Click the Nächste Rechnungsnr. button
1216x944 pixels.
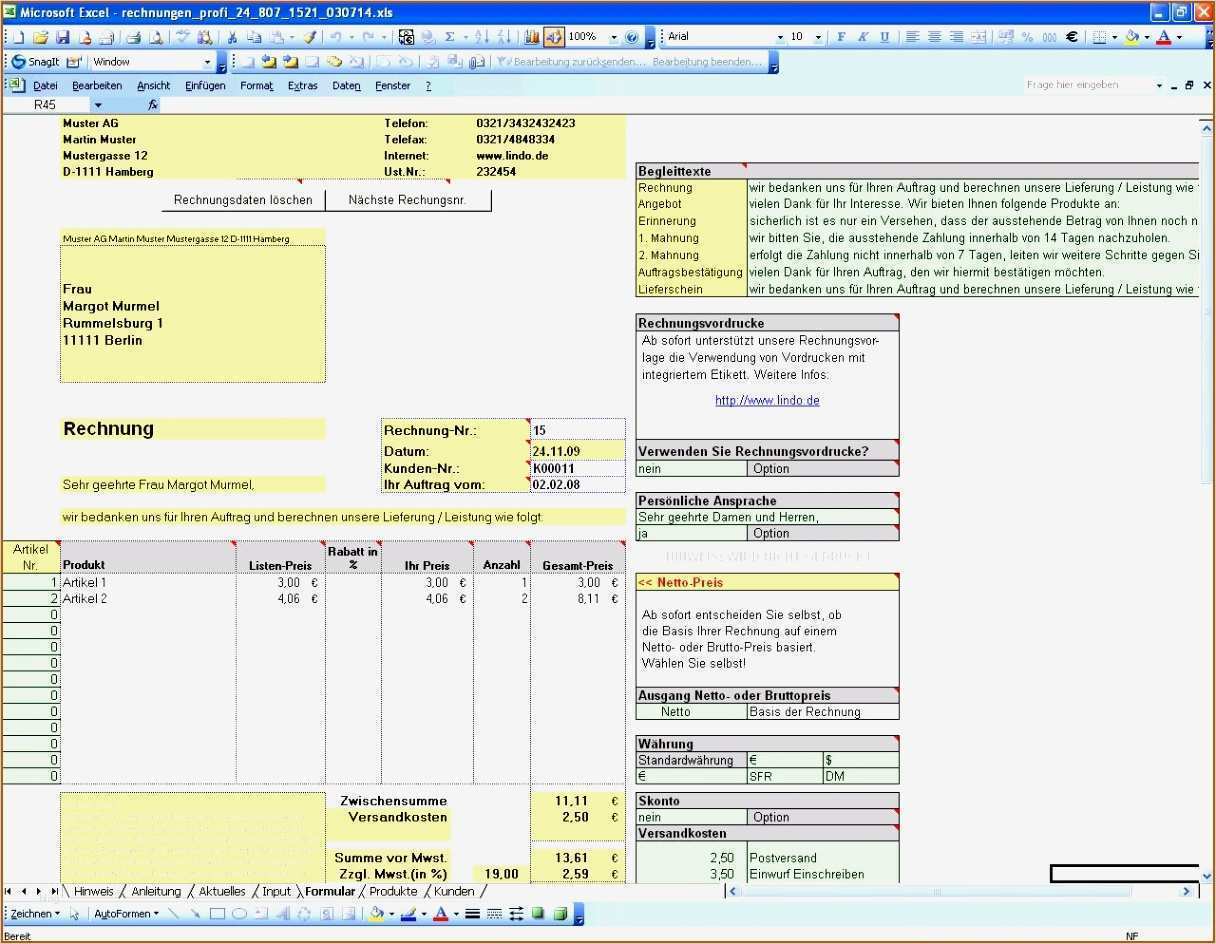tap(407, 200)
